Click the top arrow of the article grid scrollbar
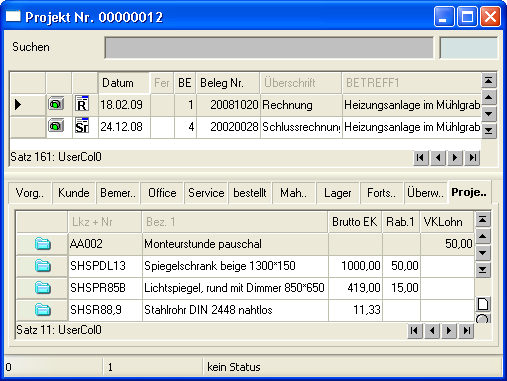Image resolution: width=507 pixels, height=381 pixels. [483, 219]
